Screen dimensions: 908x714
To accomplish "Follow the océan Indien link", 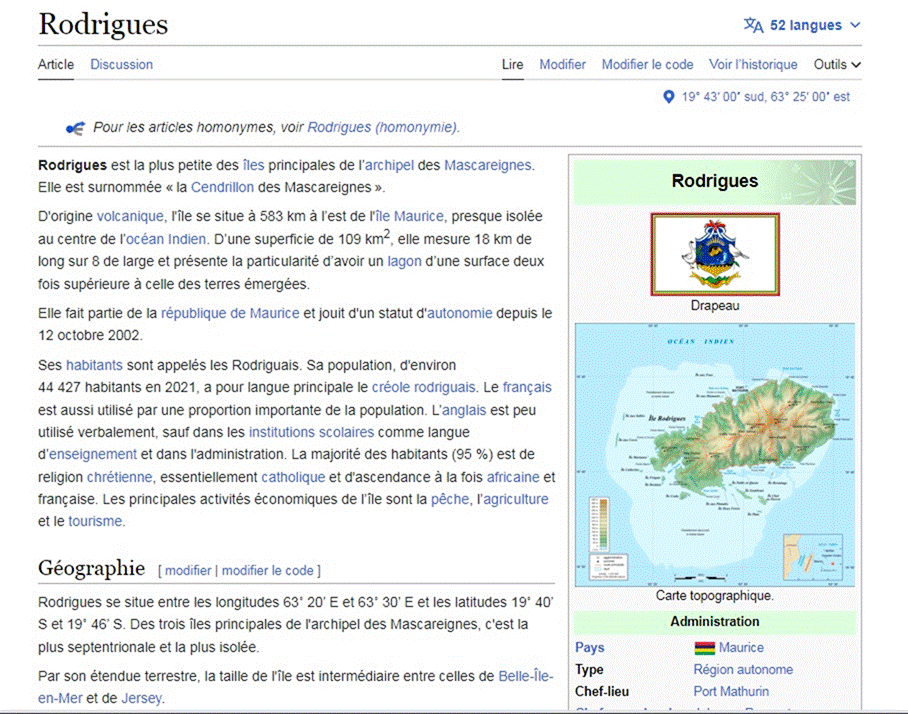I will pyautogui.click(x=166, y=239).
